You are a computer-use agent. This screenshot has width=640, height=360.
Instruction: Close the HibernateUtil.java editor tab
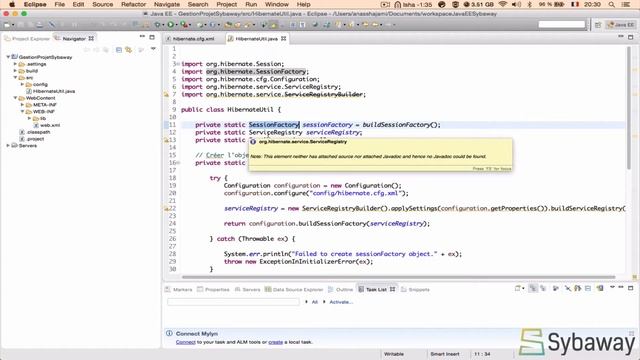click(283, 38)
